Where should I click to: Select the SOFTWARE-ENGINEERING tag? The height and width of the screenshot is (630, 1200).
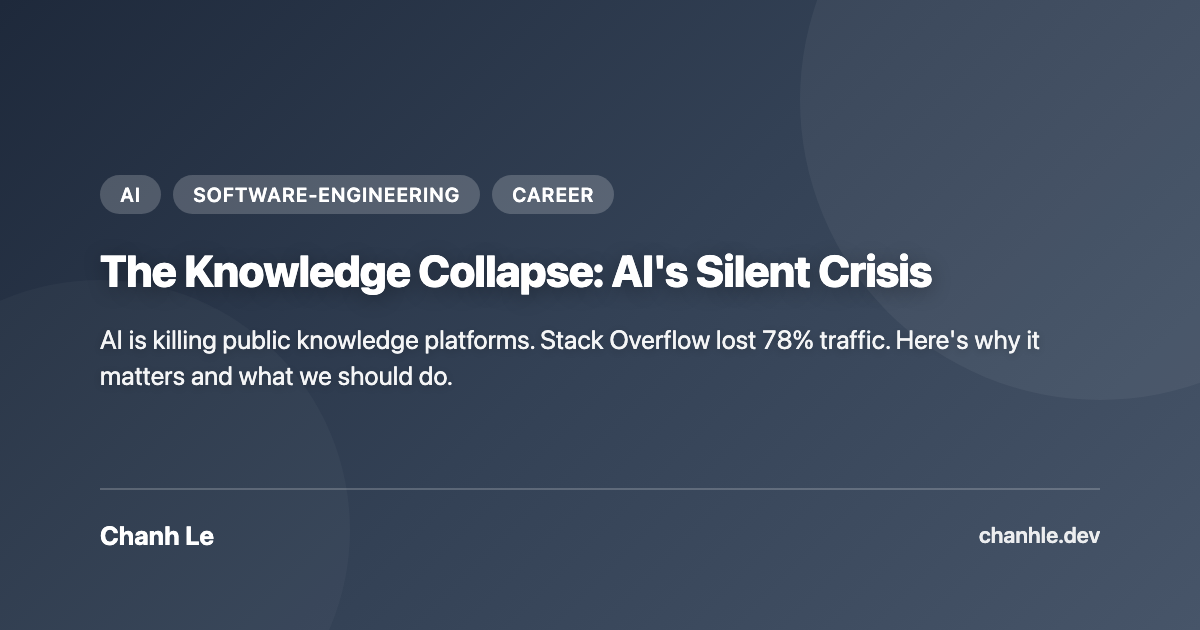[x=326, y=195]
